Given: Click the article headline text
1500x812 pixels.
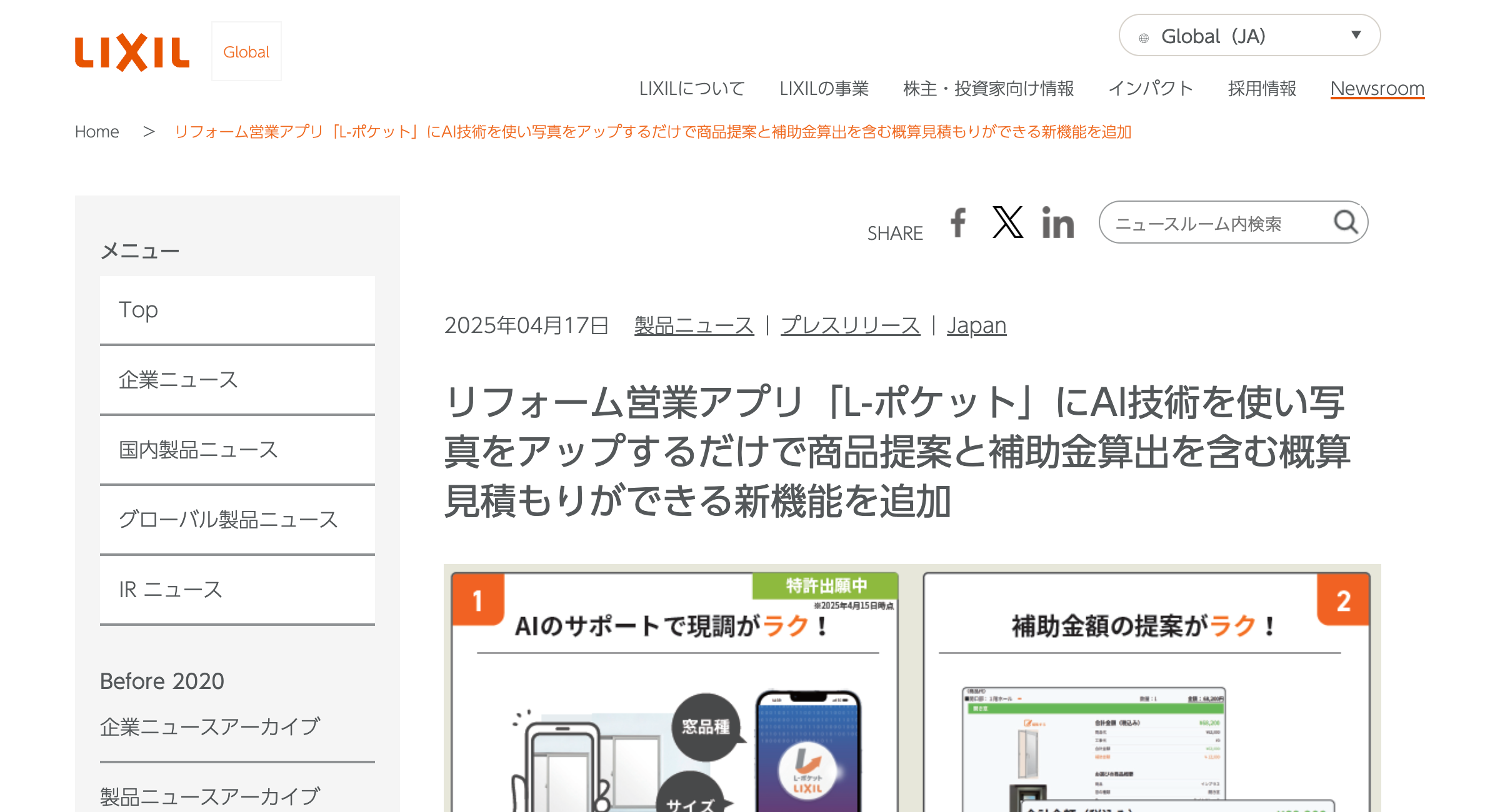Looking at the screenshot, I should pos(897,451).
